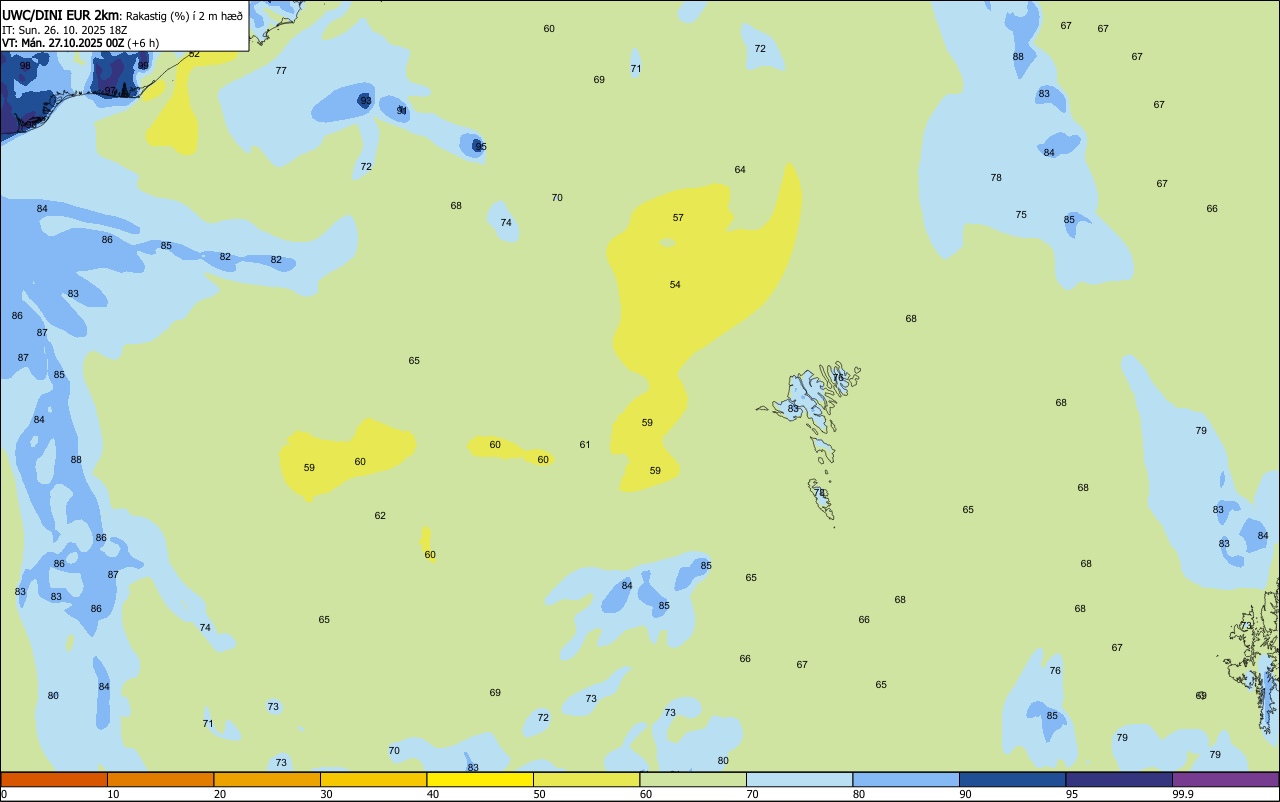The image size is (1280, 802).
Task: Click the 98 humidity value
Action: [x=25, y=65]
